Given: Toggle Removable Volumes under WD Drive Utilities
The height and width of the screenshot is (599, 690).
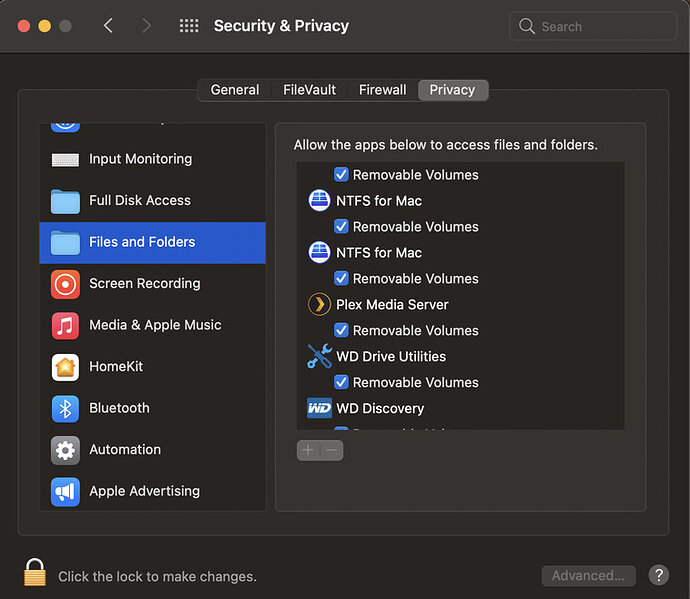Looking at the screenshot, I should click(341, 382).
